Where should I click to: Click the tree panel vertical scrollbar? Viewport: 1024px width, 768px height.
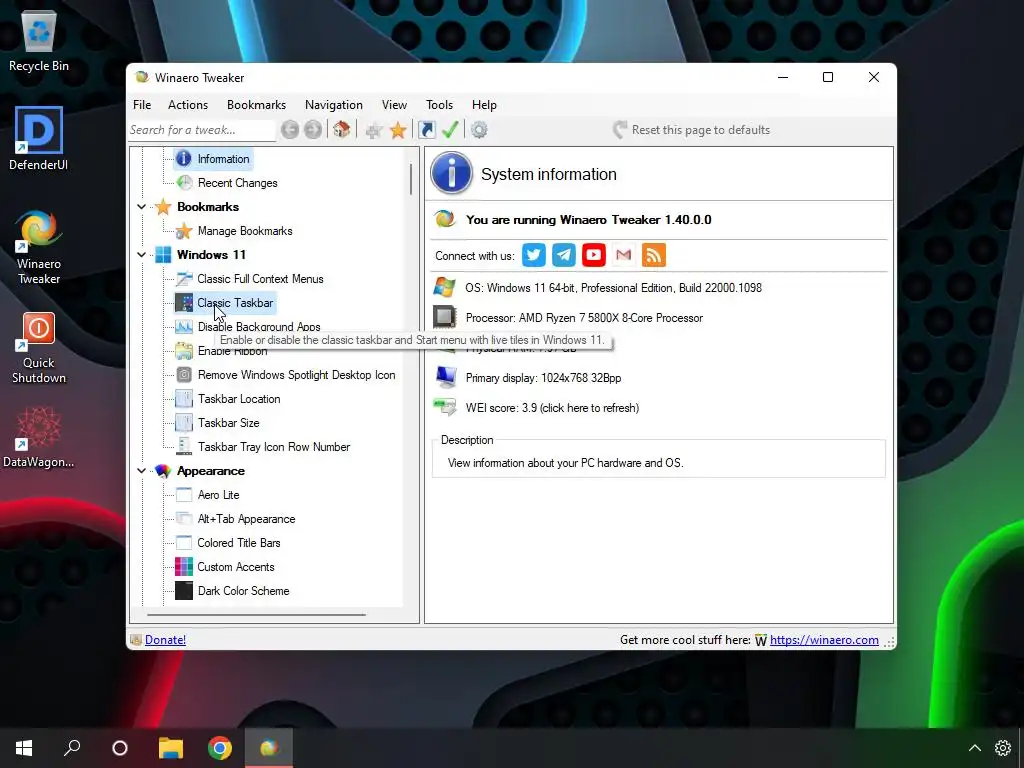point(411,179)
